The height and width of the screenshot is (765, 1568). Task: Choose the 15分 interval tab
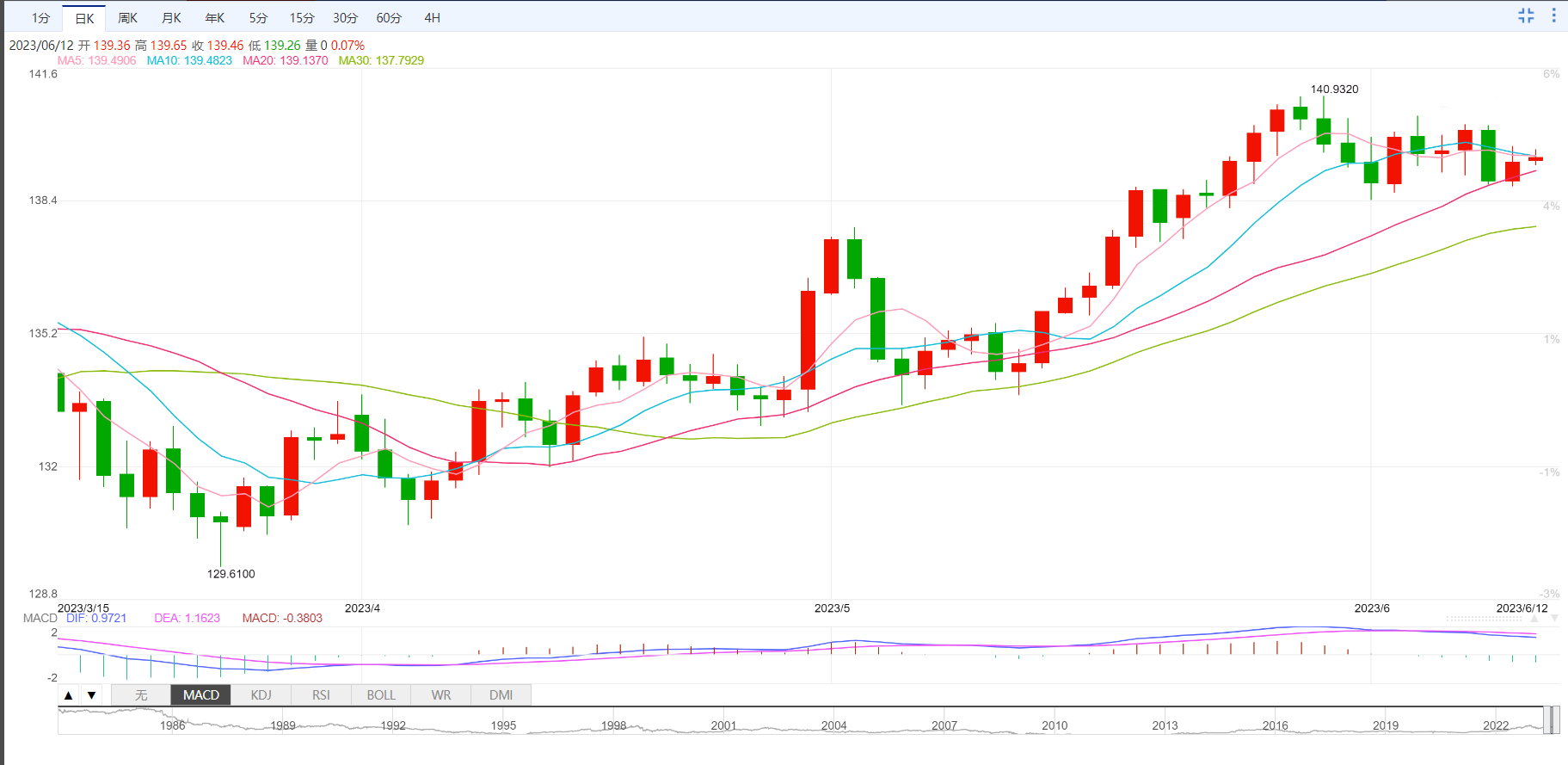tap(302, 18)
